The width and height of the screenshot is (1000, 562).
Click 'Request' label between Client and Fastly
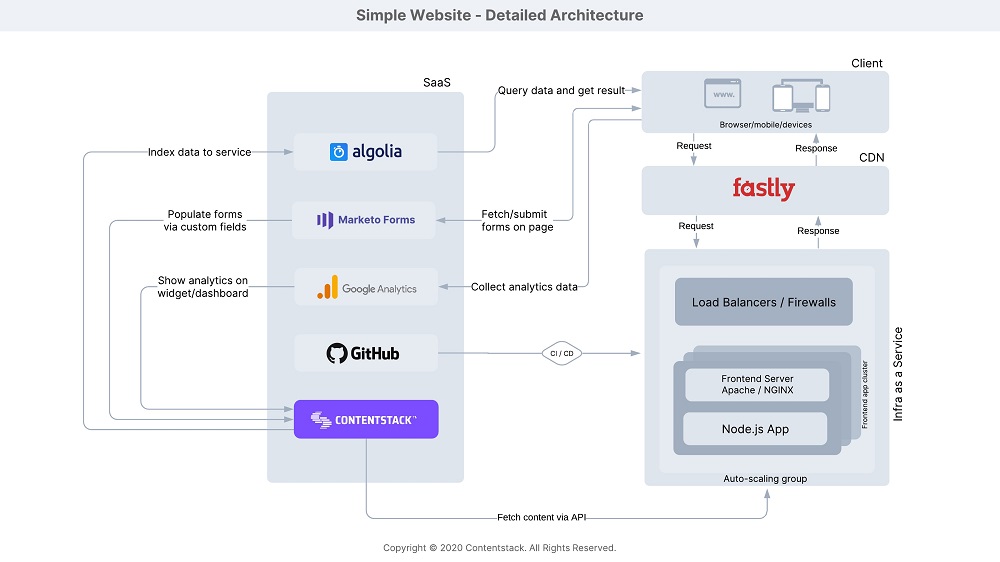(694, 145)
